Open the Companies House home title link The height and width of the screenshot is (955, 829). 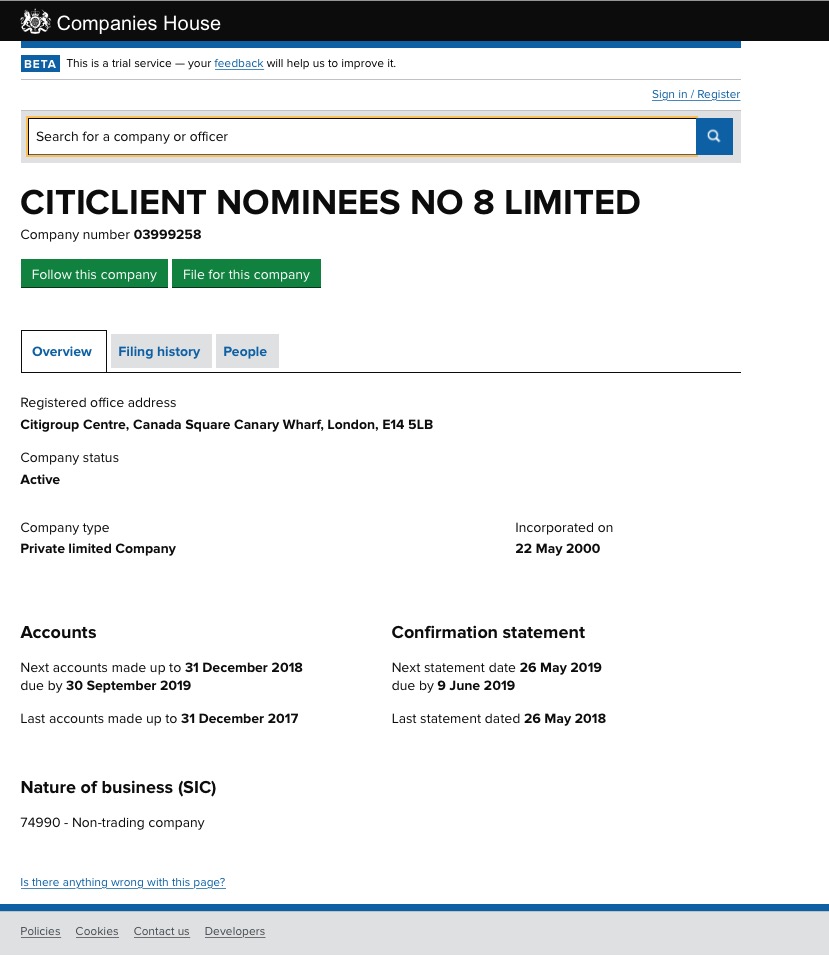(x=139, y=23)
